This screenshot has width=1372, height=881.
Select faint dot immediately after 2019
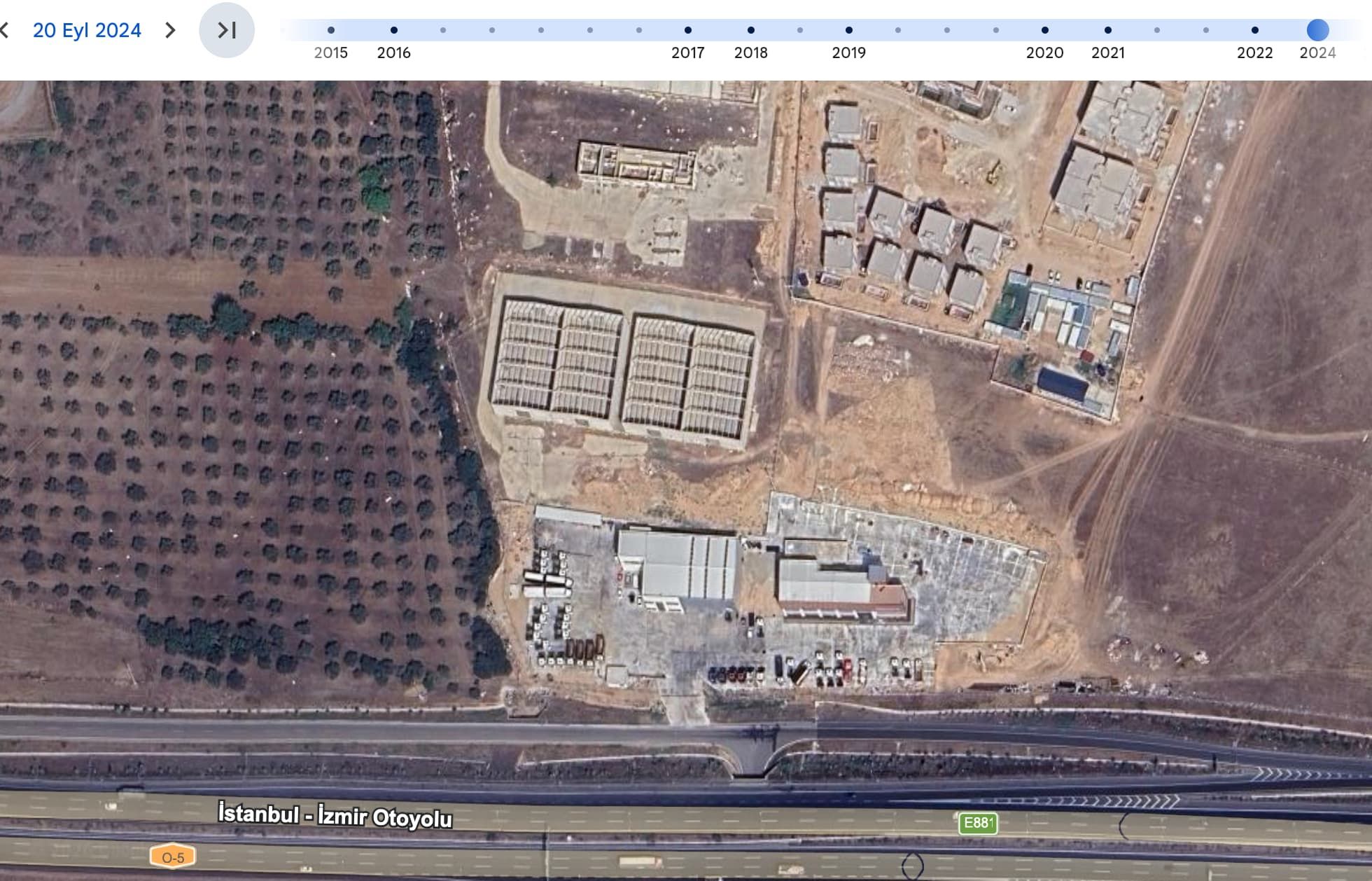point(898,30)
